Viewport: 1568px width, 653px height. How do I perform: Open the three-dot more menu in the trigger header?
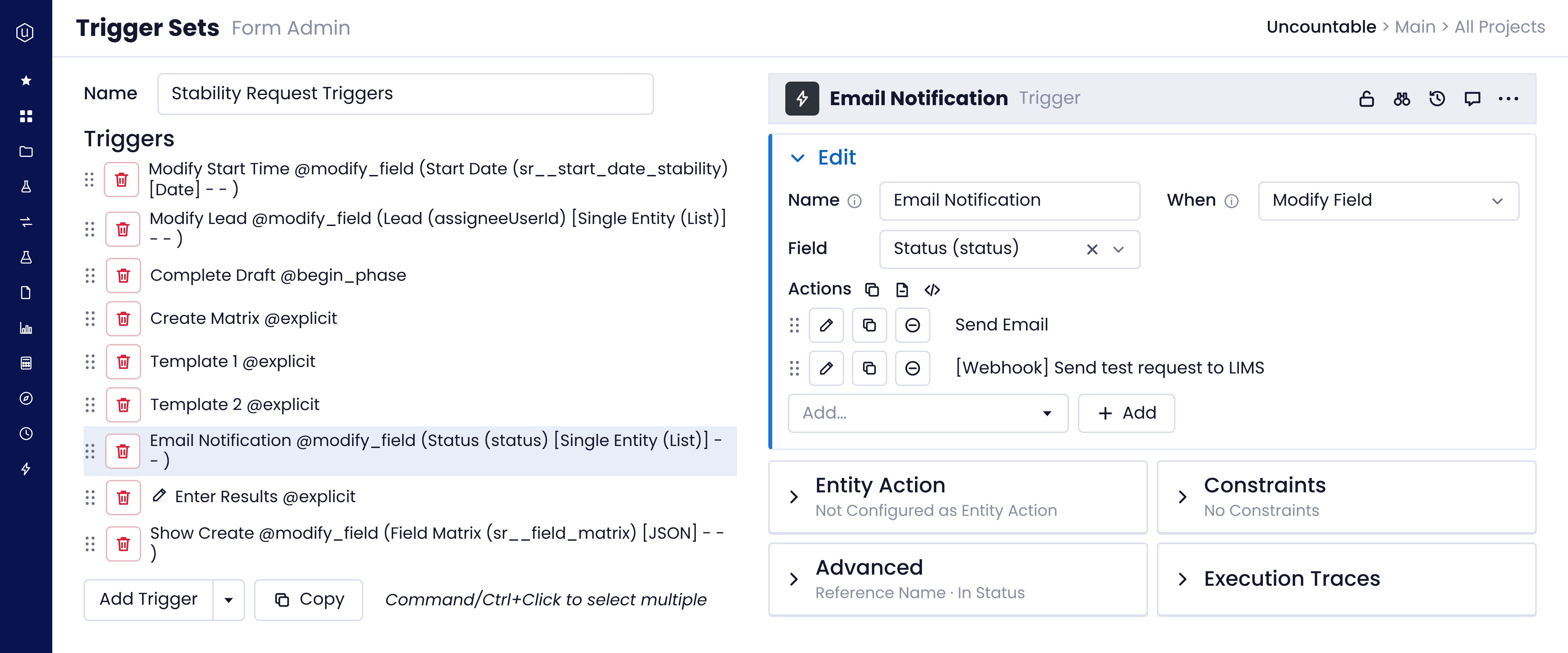(x=1508, y=99)
